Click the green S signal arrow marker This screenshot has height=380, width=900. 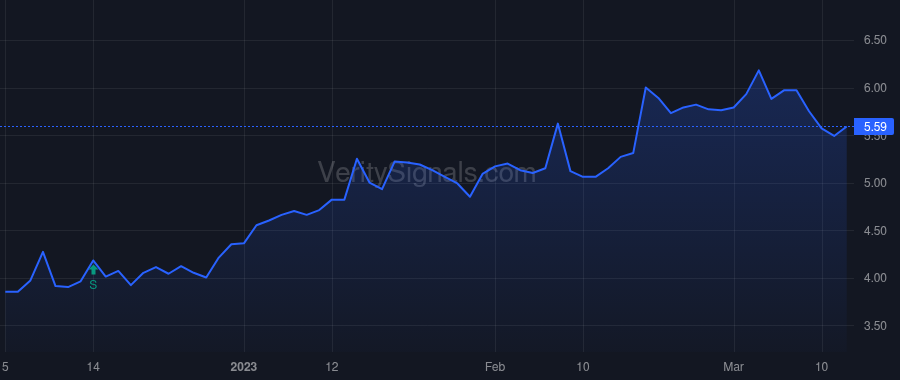tap(93, 270)
